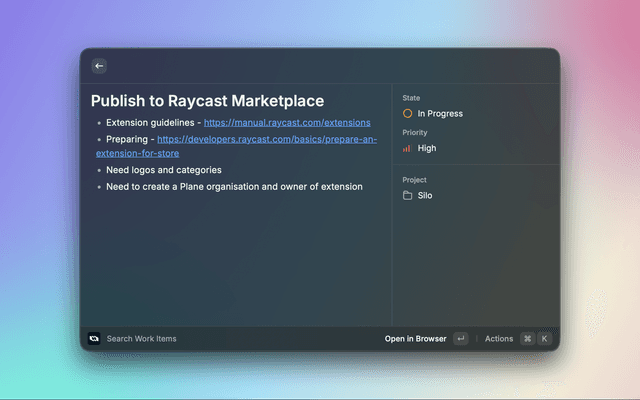The width and height of the screenshot is (640, 400).
Task: Click the Plane organisation bullet item
Action: point(234,187)
